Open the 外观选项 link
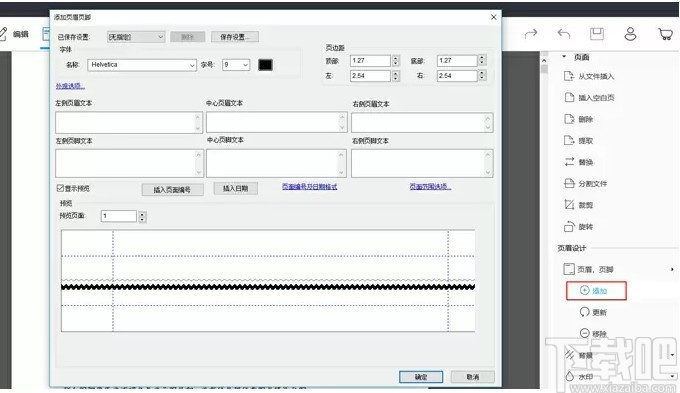The image size is (680, 393). click(70, 86)
